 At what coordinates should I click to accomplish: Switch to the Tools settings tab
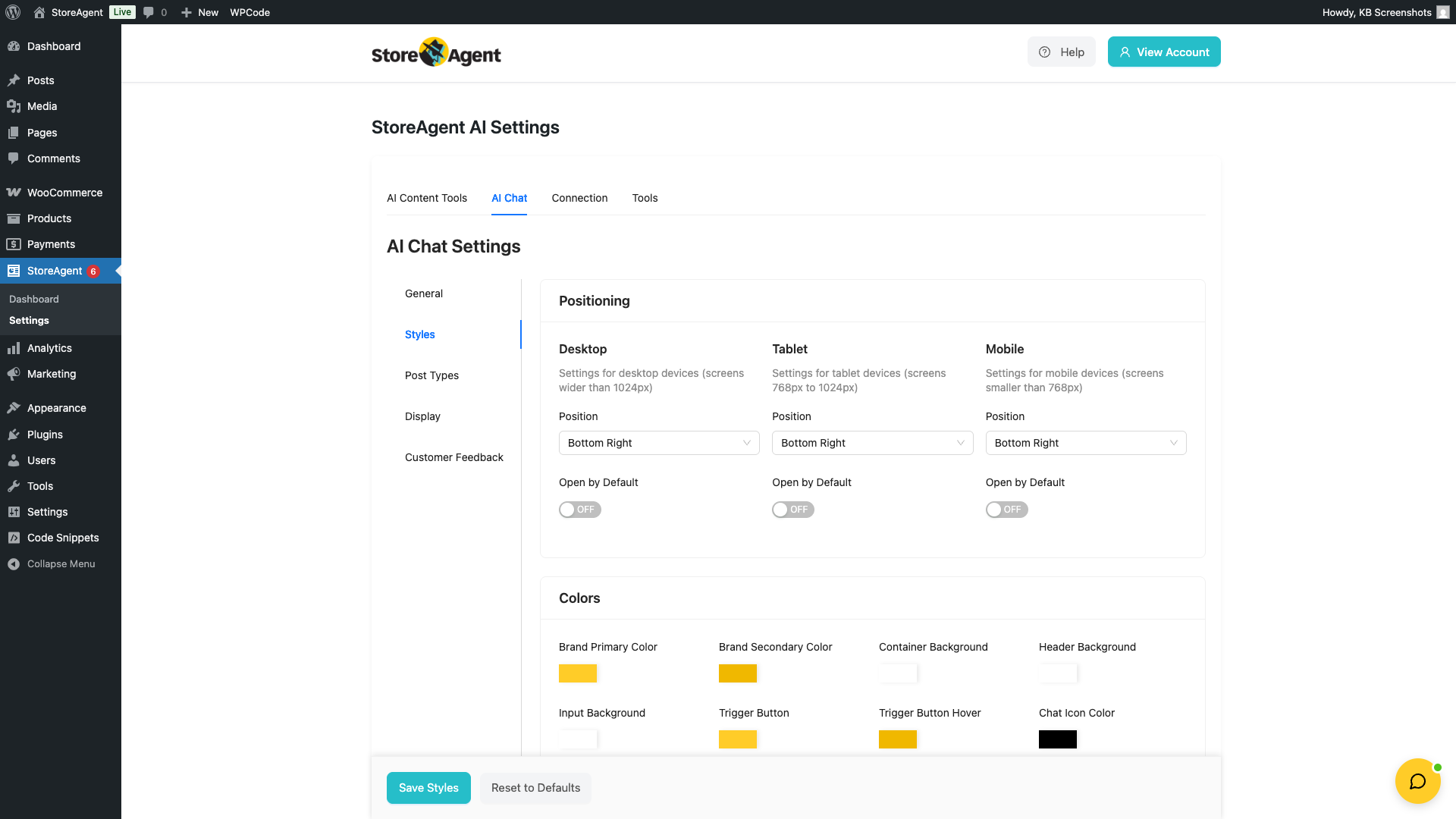(x=645, y=198)
